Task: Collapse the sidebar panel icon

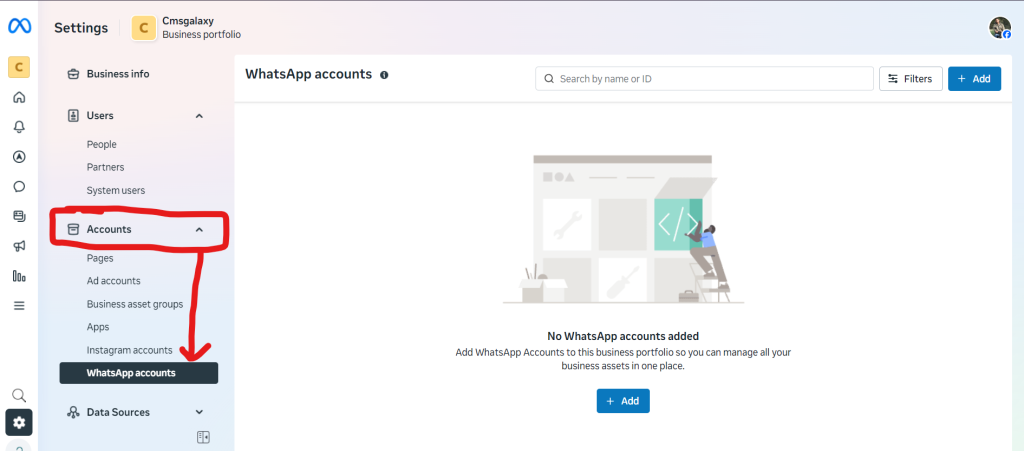Action: (203, 437)
